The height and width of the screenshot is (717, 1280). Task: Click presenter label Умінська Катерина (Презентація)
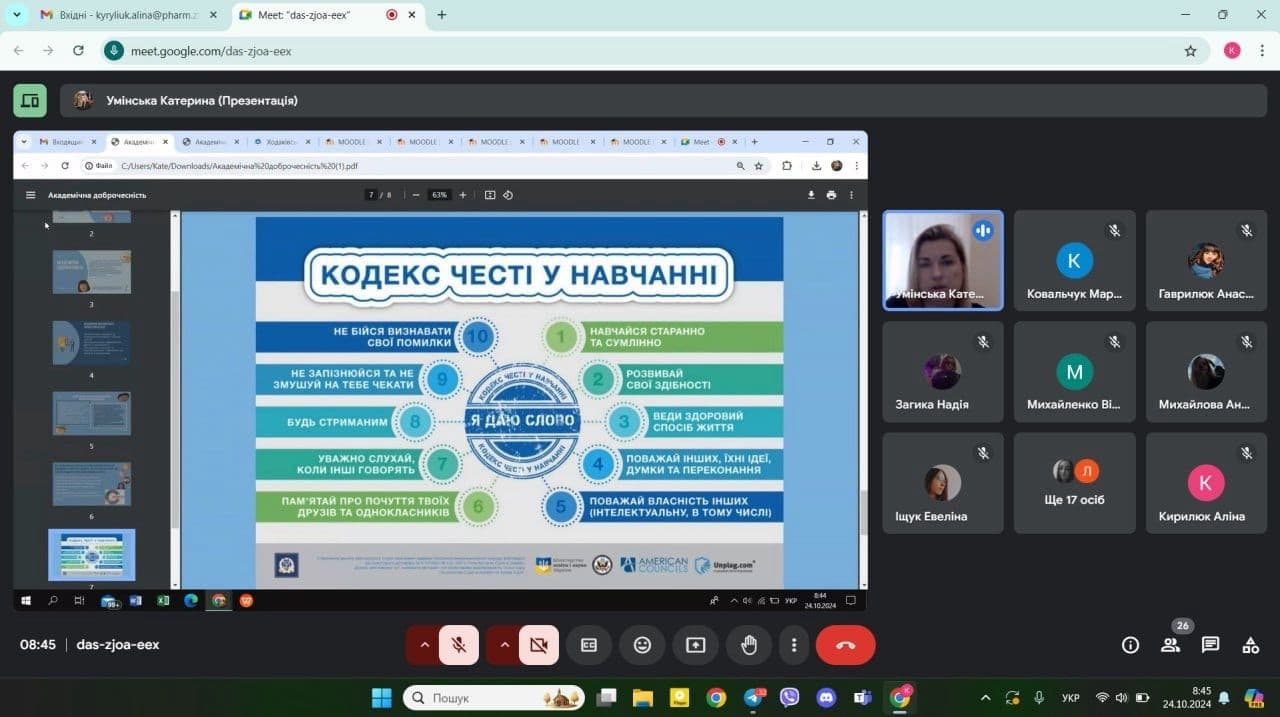[202, 100]
